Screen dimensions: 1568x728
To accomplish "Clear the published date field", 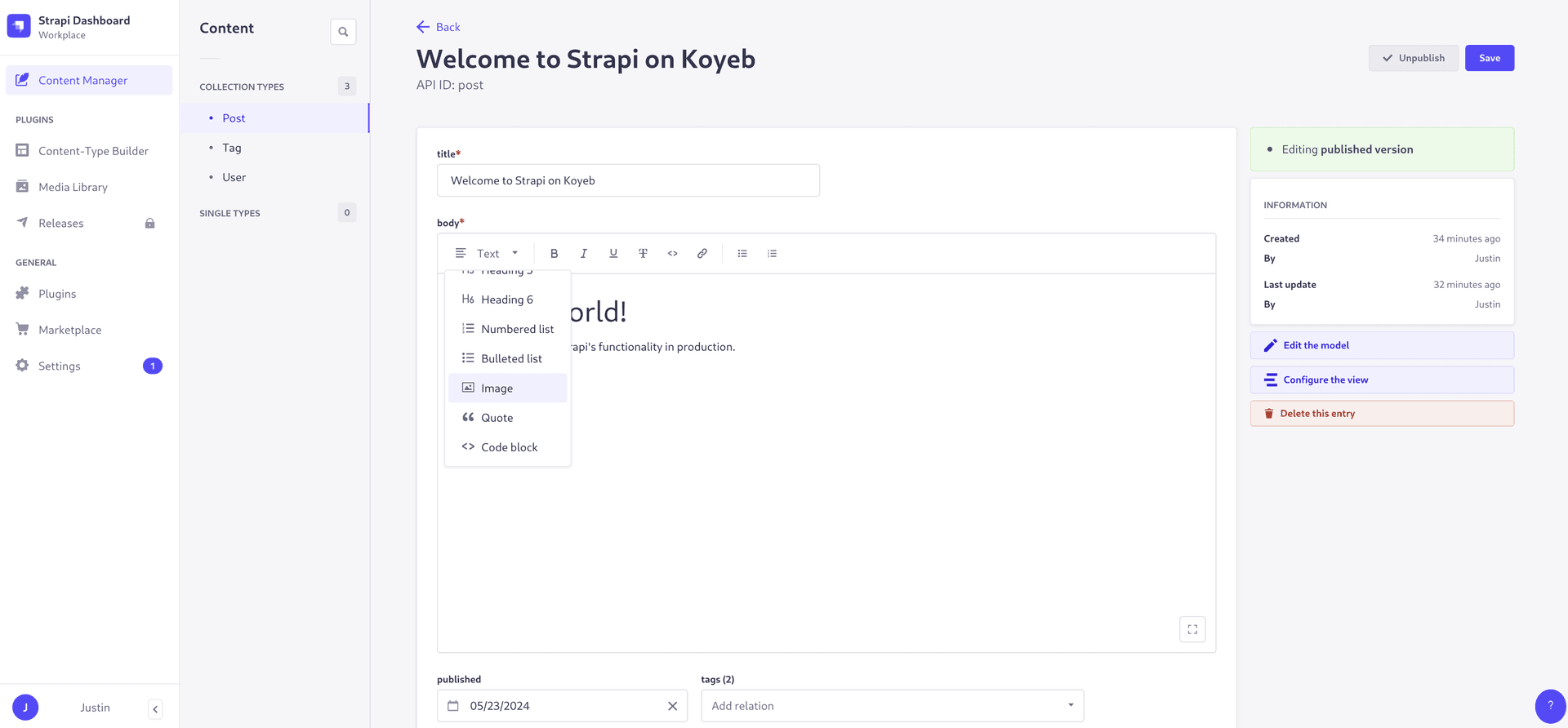I will click(x=672, y=706).
